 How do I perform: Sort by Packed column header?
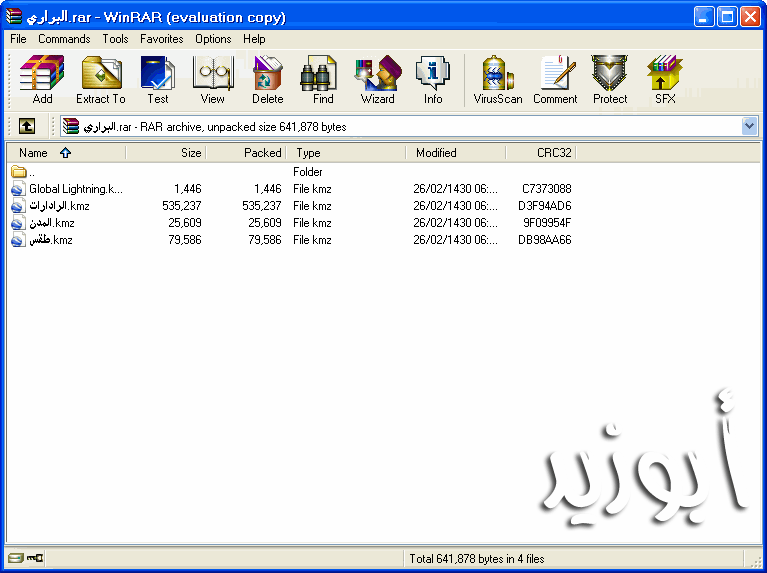click(x=246, y=153)
